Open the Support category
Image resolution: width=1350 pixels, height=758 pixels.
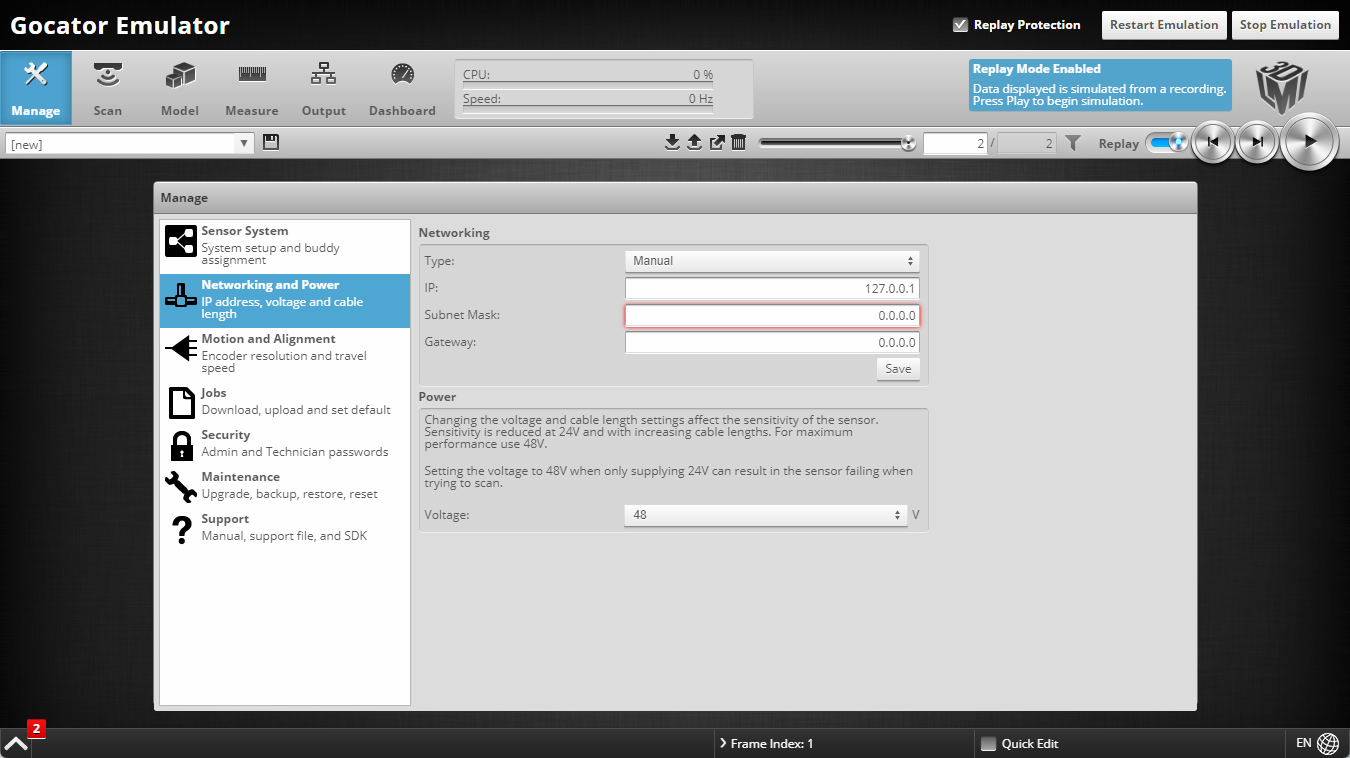coord(285,528)
